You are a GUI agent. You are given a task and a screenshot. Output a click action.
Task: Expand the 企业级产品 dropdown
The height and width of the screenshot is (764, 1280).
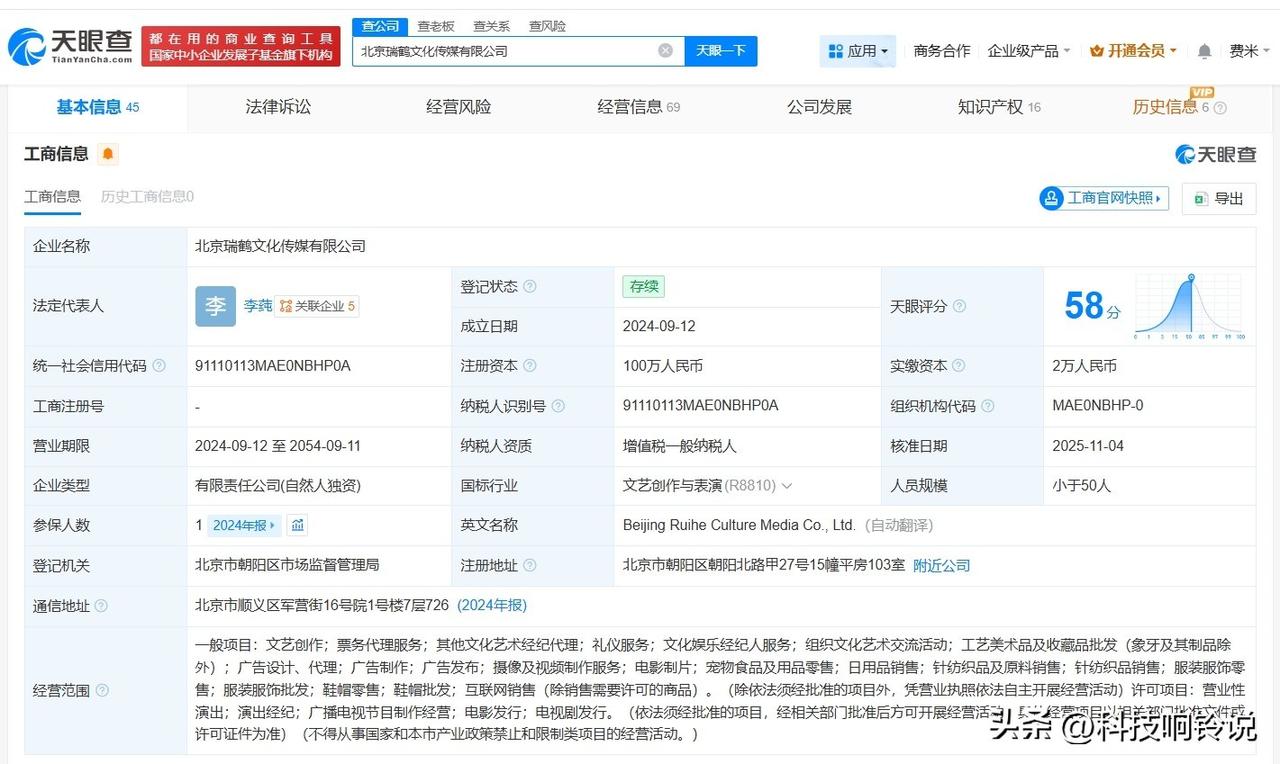click(x=1029, y=51)
